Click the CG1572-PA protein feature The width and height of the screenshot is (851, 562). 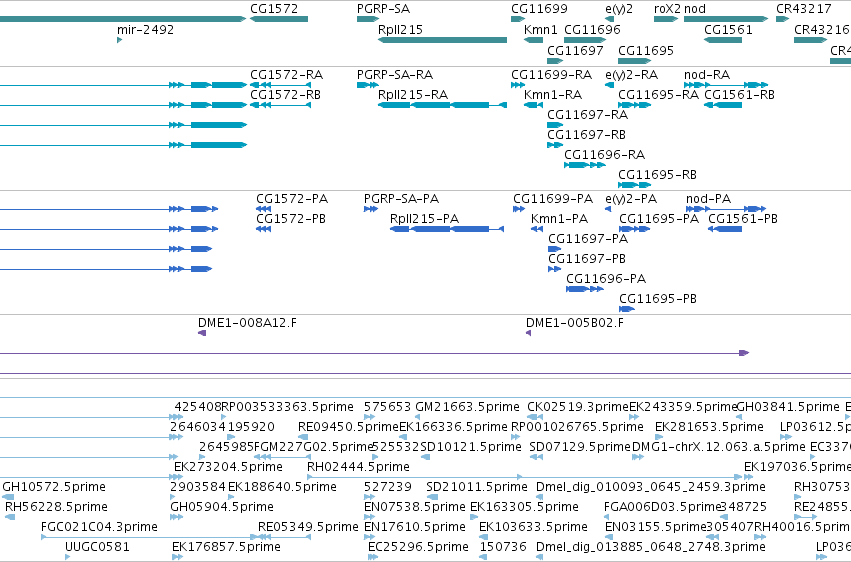(264, 209)
